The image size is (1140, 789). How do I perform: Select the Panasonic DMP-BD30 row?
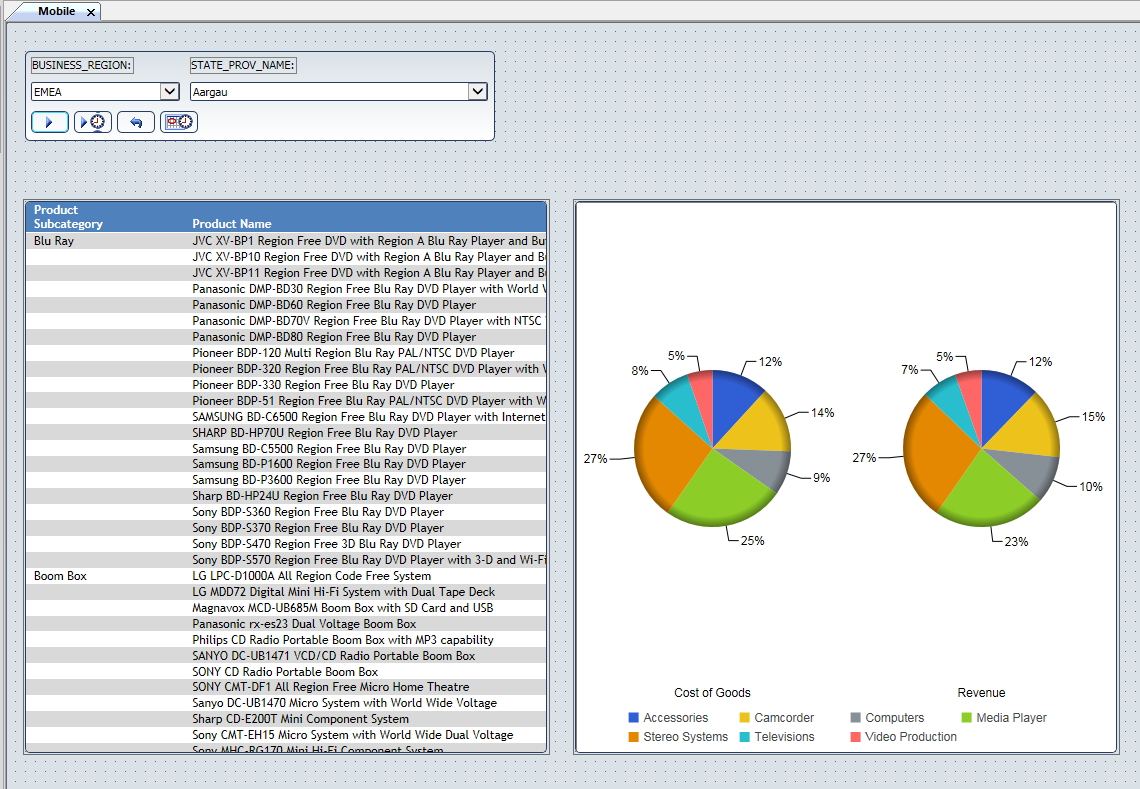[x=286, y=289]
